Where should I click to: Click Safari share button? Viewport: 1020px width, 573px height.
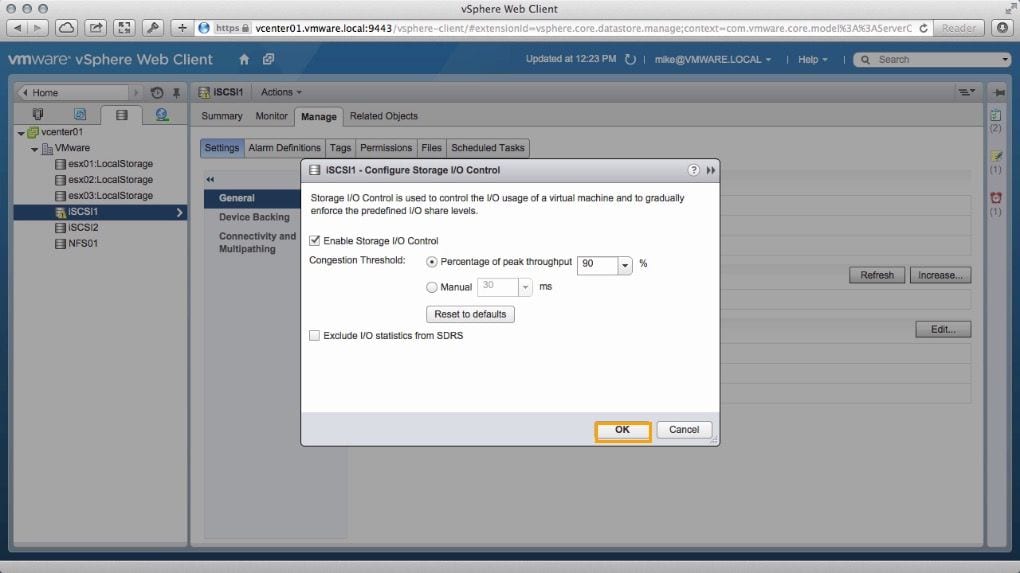coord(95,28)
